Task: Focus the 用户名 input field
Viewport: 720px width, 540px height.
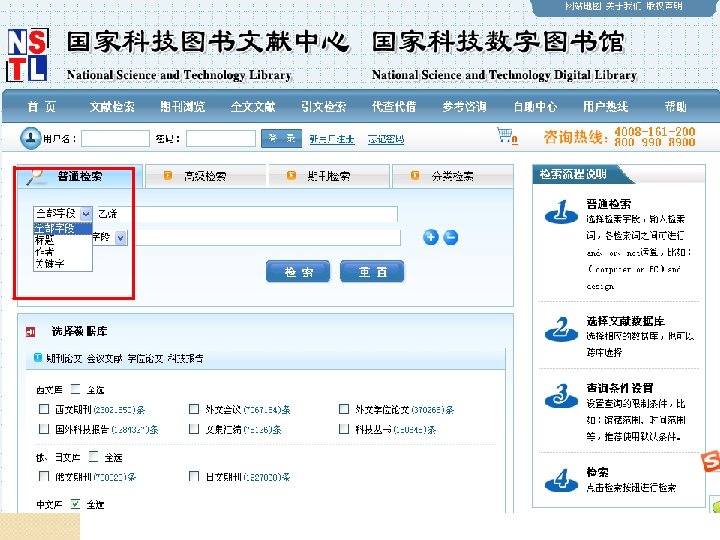Action: (115, 138)
